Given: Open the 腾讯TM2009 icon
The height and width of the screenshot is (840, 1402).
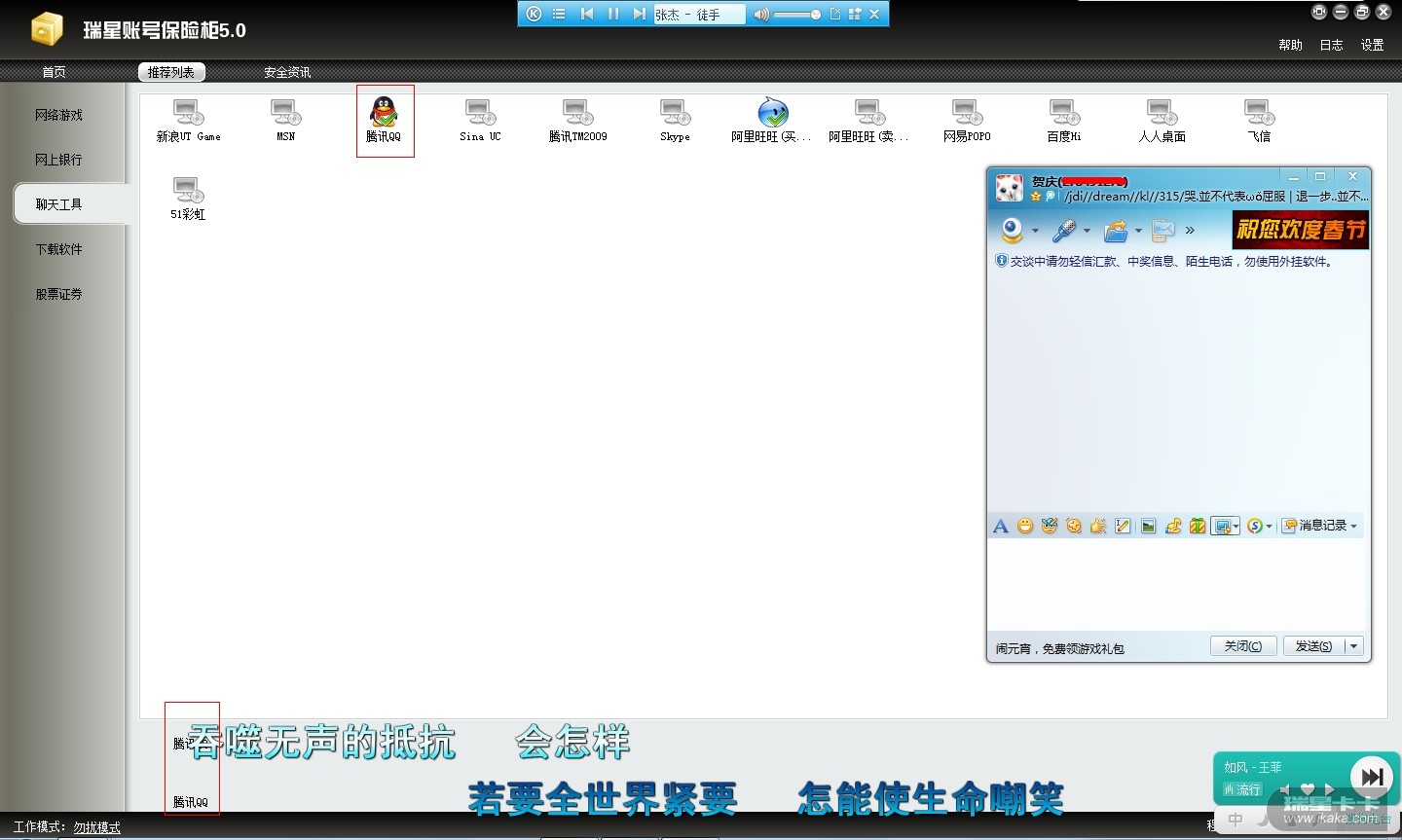Looking at the screenshot, I should click(577, 121).
